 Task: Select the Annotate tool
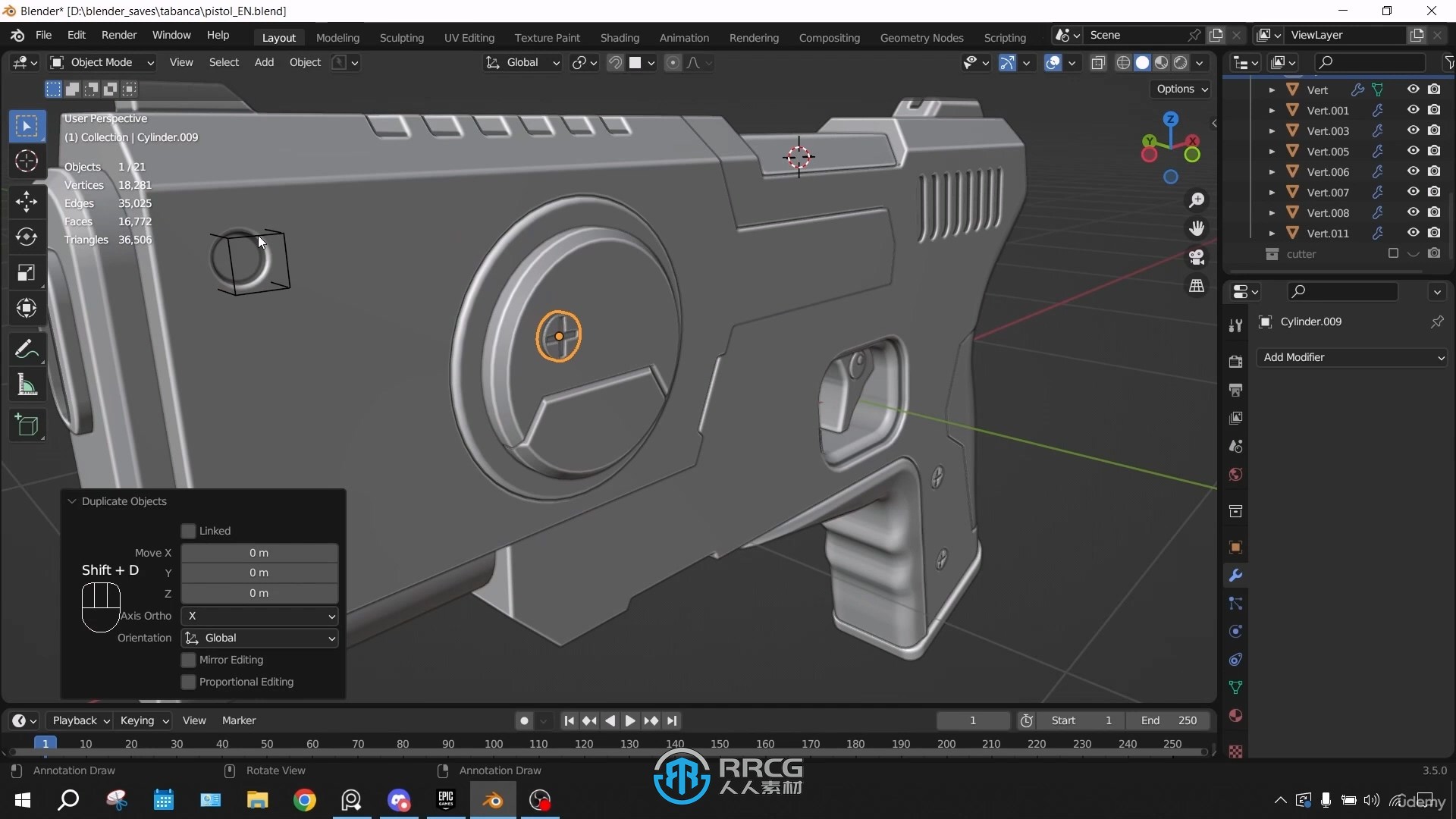[27, 349]
